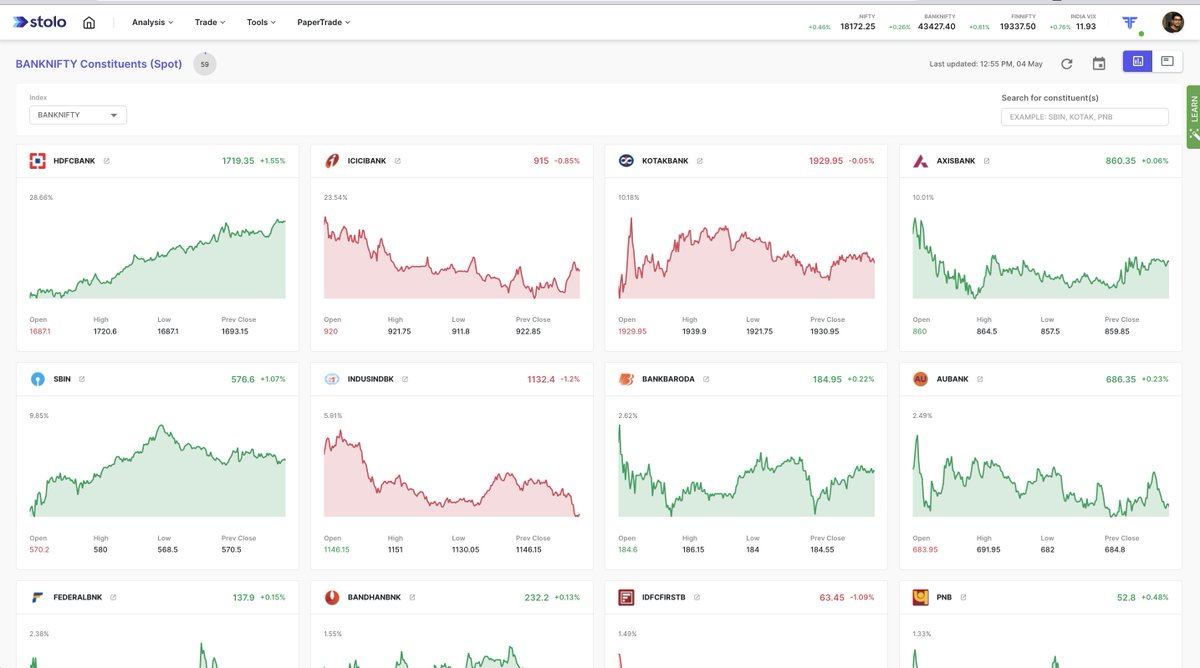The height and width of the screenshot is (668, 1200).
Task: Open PNB external link icon
Action: tap(963, 597)
